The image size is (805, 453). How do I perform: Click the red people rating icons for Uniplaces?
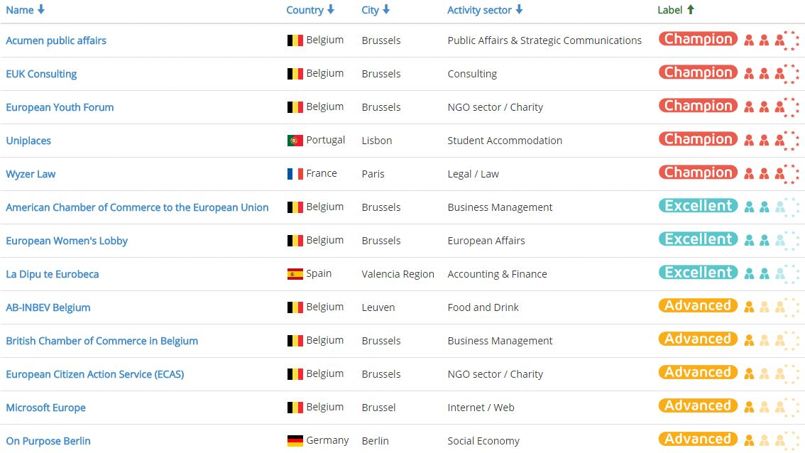(x=772, y=140)
